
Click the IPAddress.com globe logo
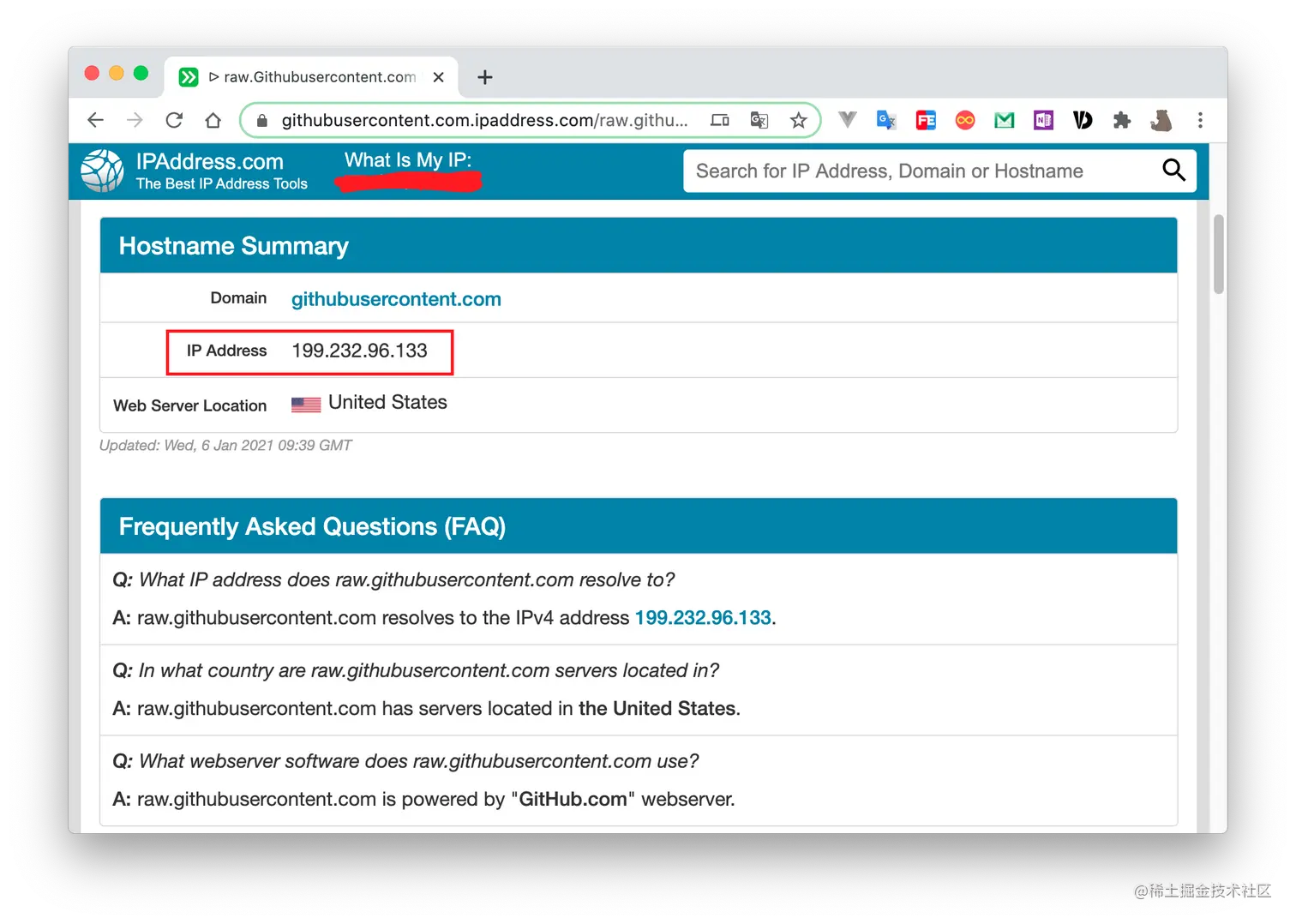pyautogui.click(x=102, y=171)
